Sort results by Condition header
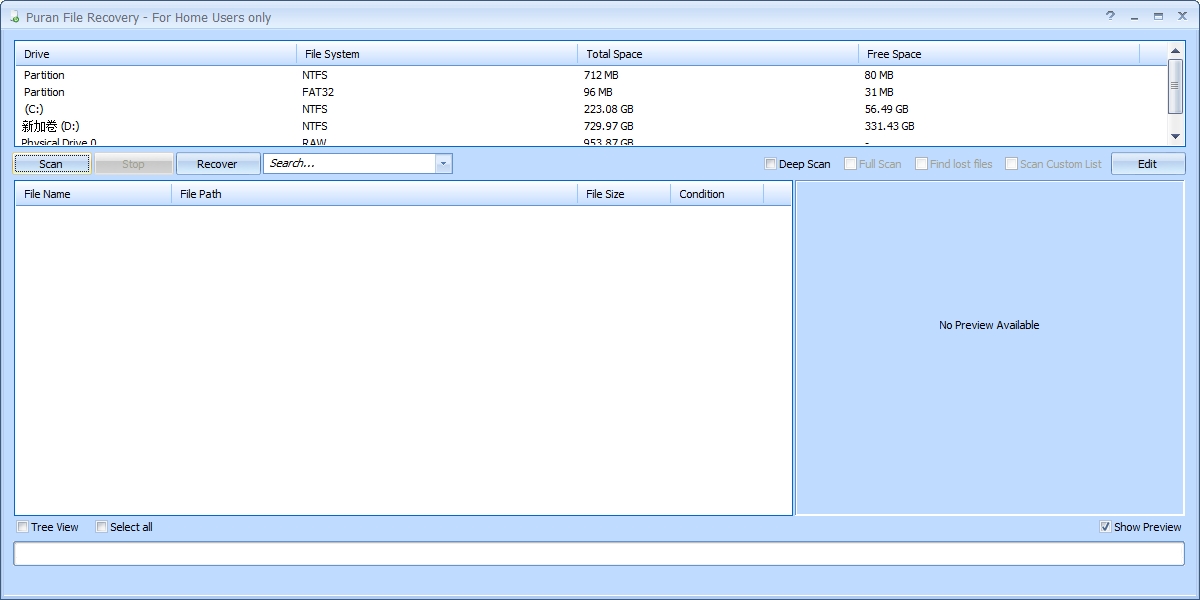This screenshot has height=600, width=1200. pos(717,194)
